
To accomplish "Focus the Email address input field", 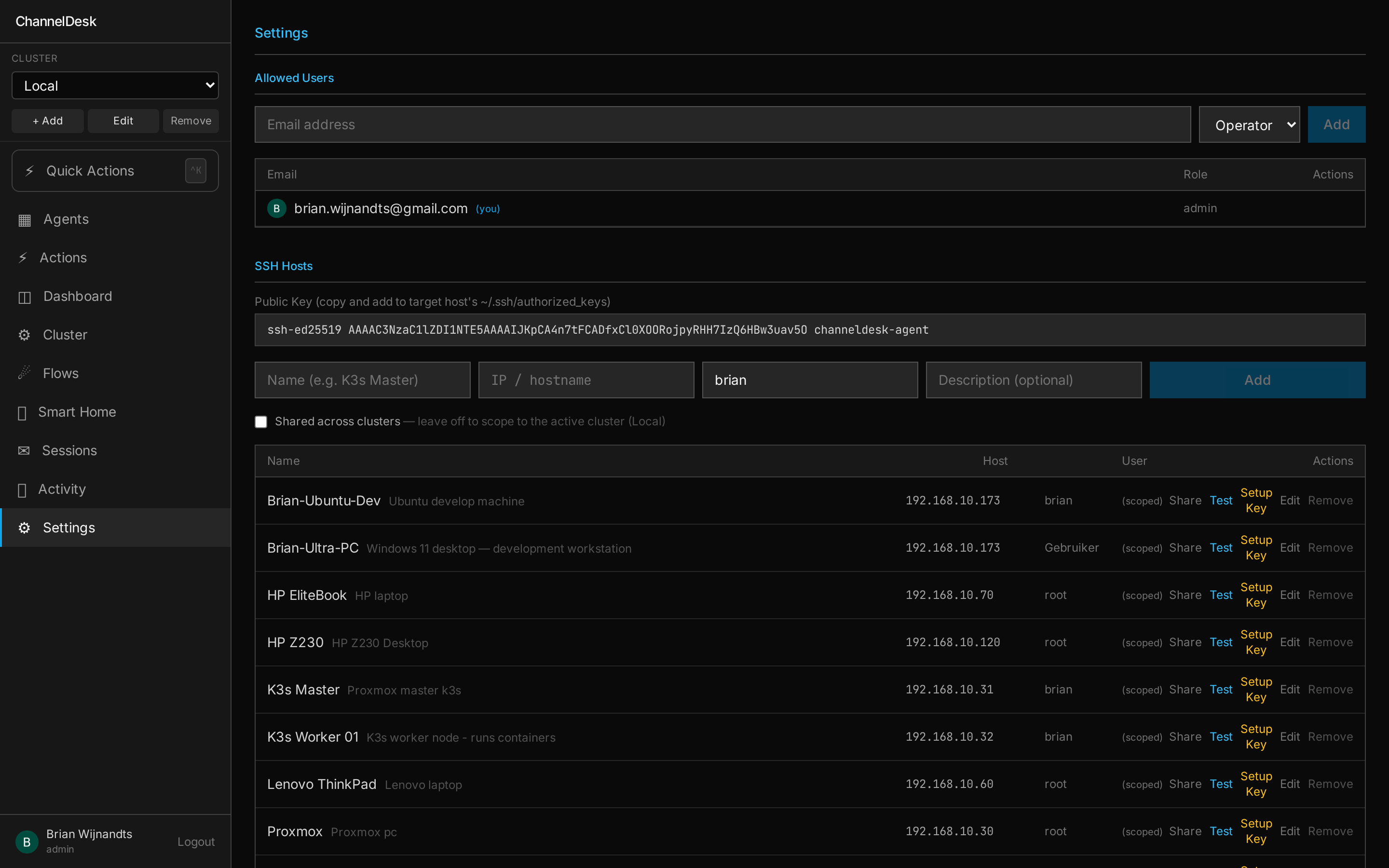I will pos(722,124).
